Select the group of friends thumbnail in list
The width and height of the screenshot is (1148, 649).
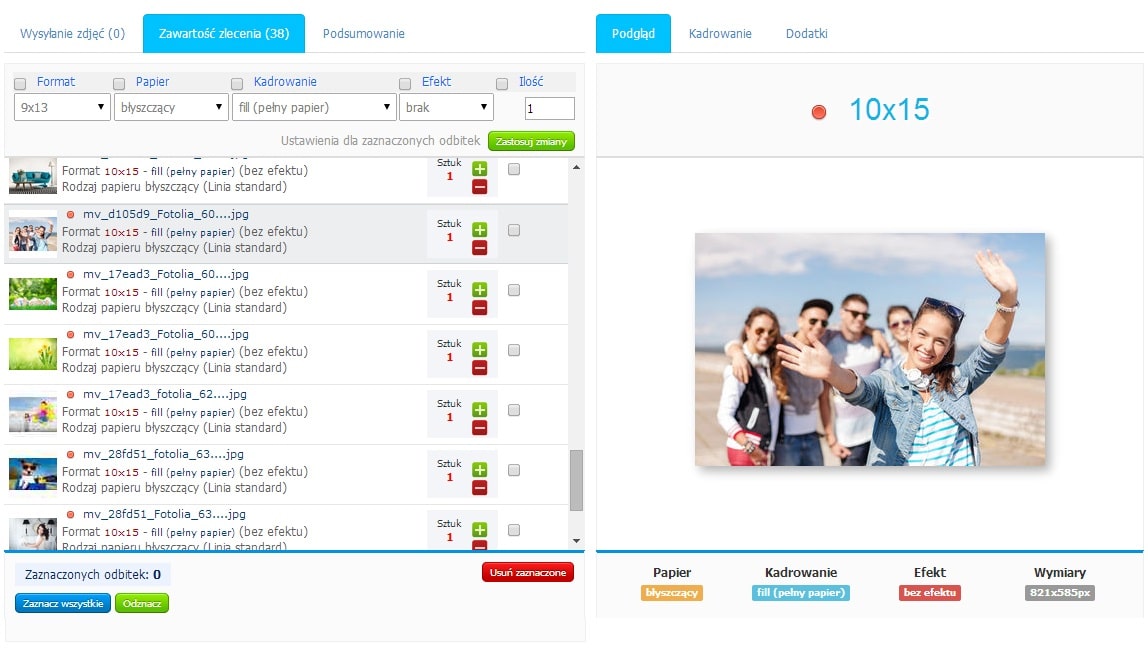[x=32, y=234]
